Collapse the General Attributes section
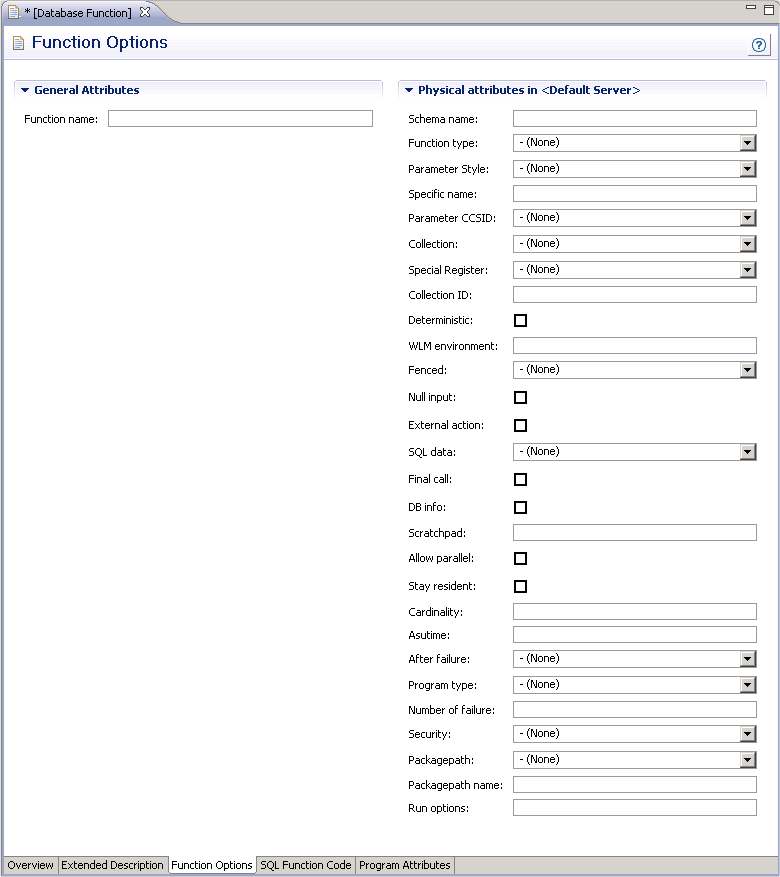Viewport: 780px width, 877px height. coord(23,89)
